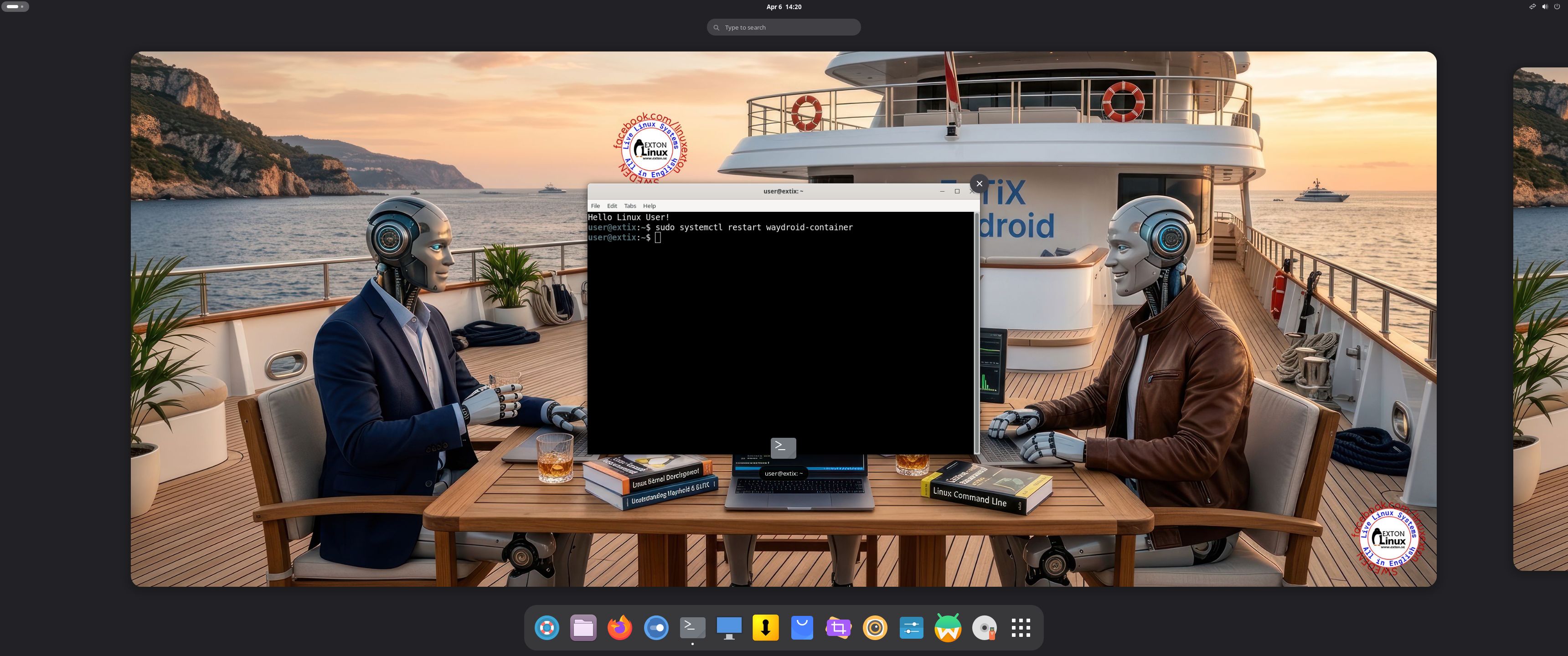Open the clock and date menu

click(784, 7)
